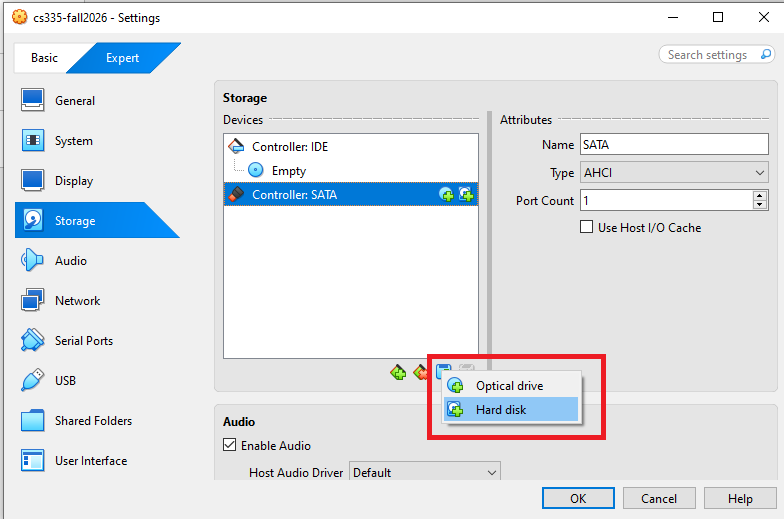This screenshot has height=519, width=784.
Task: Click the add attachment icon below the devices list
Action: pos(444,370)
